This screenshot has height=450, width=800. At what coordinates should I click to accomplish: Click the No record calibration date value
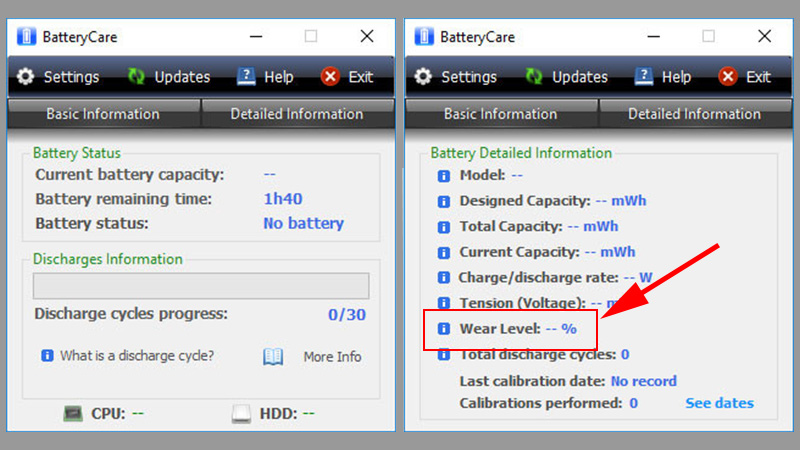[x=644, y=381]
